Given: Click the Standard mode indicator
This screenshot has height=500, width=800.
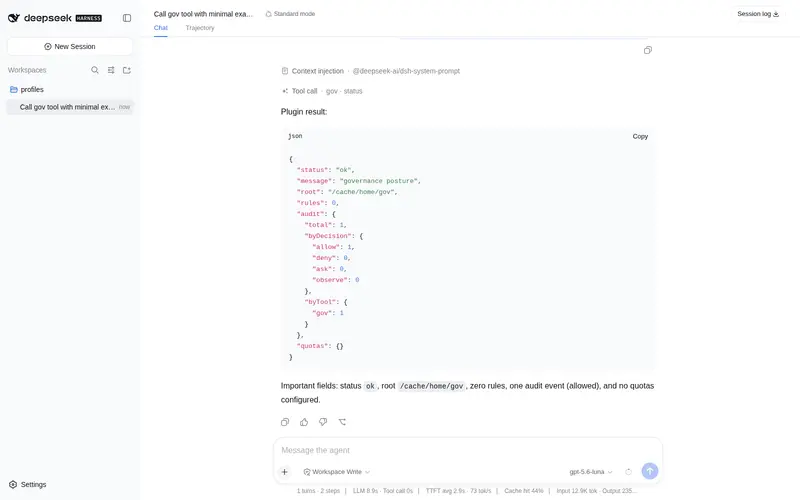Looking at the screenshot, I should [x=290, y=14].
